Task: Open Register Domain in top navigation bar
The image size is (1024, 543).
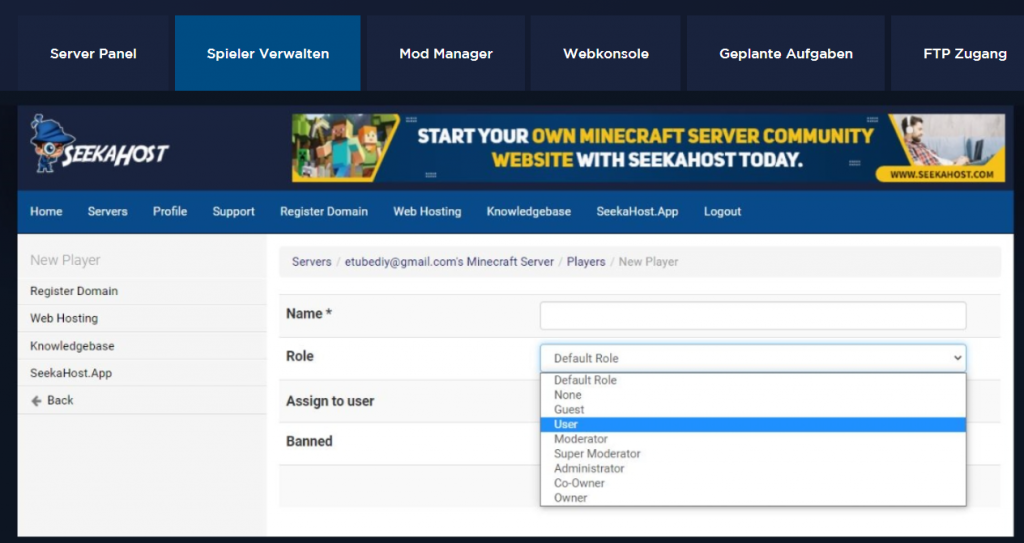Action: tap(324, 212)
